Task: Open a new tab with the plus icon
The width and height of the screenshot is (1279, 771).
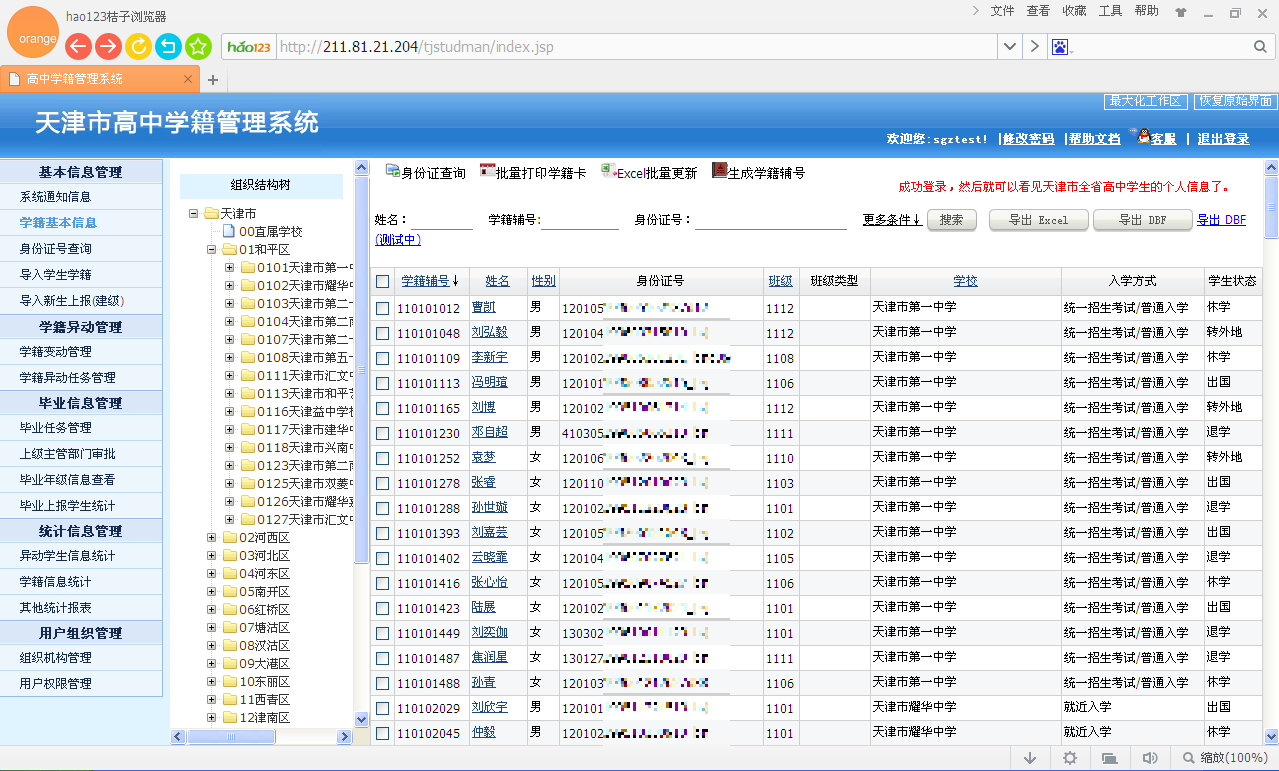Action: pos(212,79)
